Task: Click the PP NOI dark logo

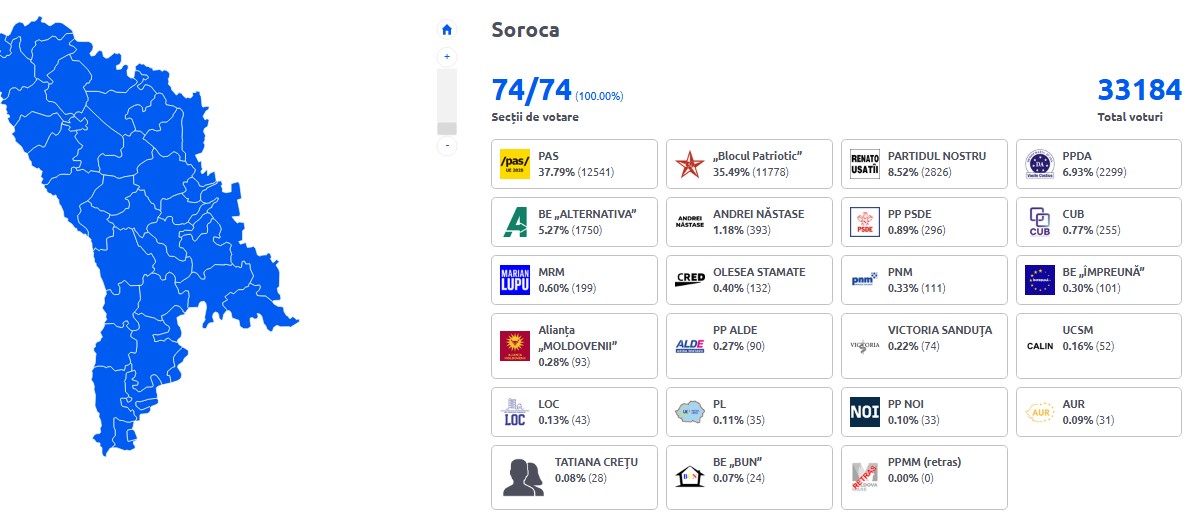Action: 865,412
